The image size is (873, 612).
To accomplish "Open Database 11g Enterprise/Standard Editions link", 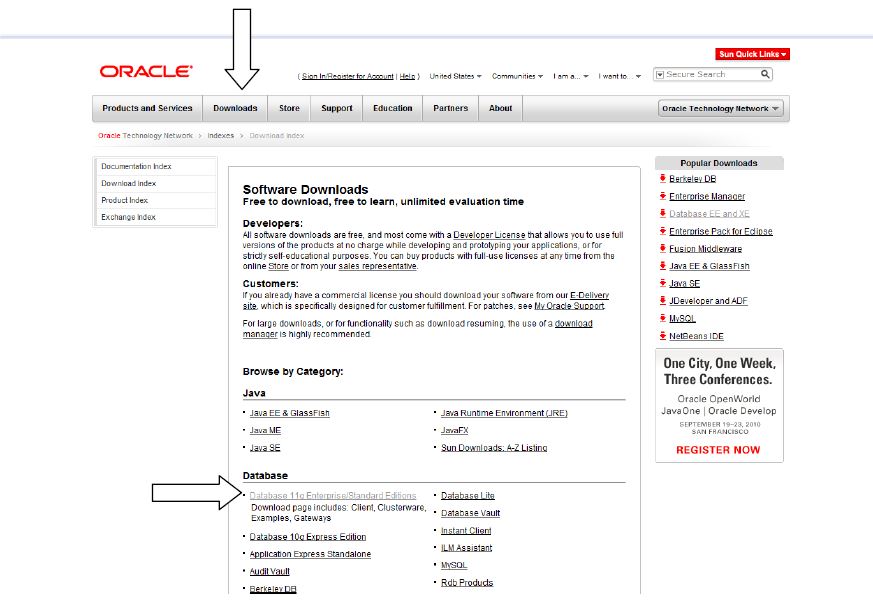I will pyautogui.click(x=333, y=496).
